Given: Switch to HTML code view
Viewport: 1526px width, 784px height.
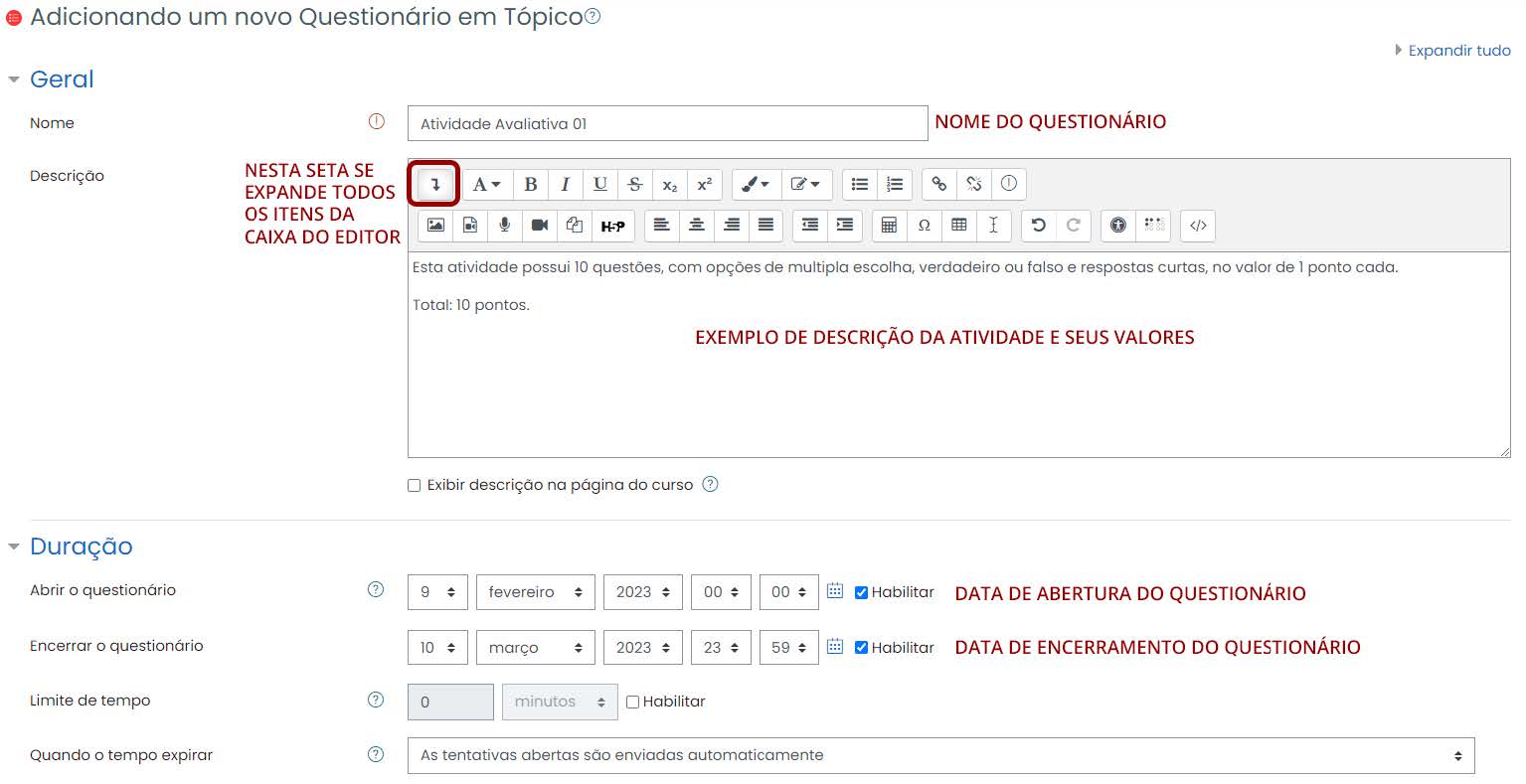Looking at the screenshot, I should (x=1197, y=226).
